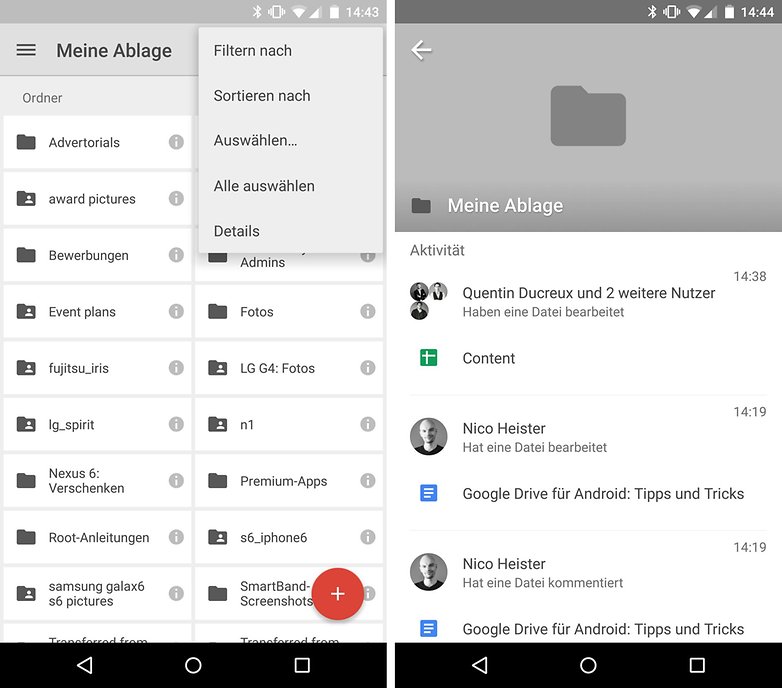Show info for n1 folder
The width and height of the screenshot is (782, 688).
coord(368,424)
